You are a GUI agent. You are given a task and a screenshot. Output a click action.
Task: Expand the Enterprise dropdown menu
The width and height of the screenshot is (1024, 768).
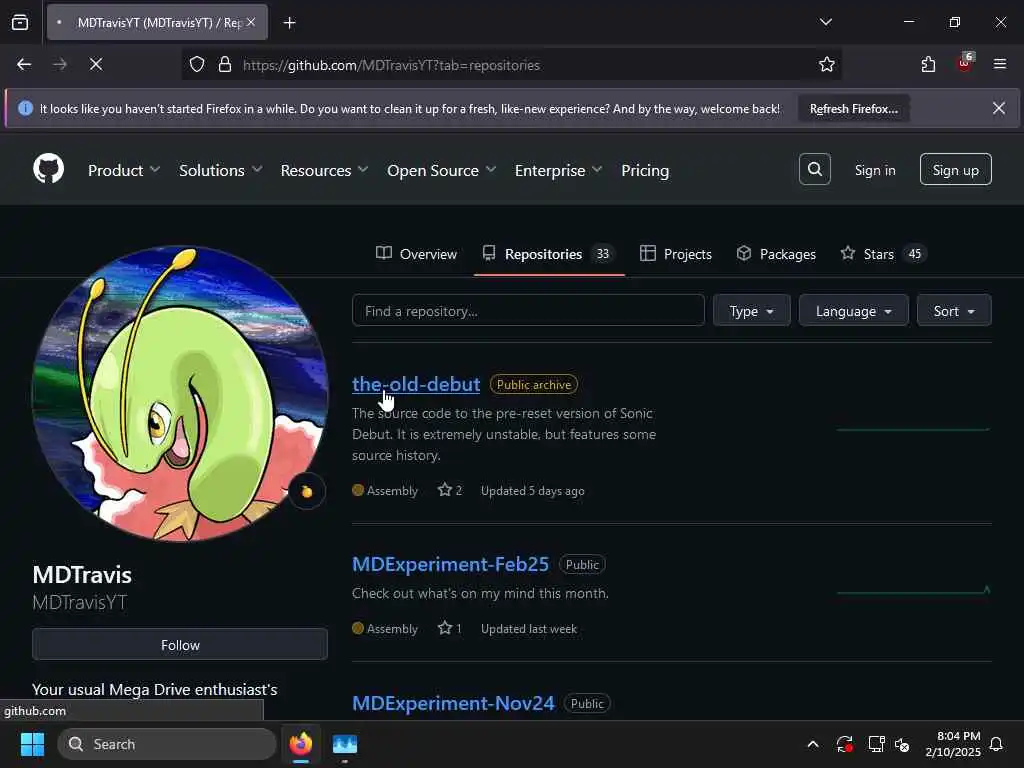[558, 170]
